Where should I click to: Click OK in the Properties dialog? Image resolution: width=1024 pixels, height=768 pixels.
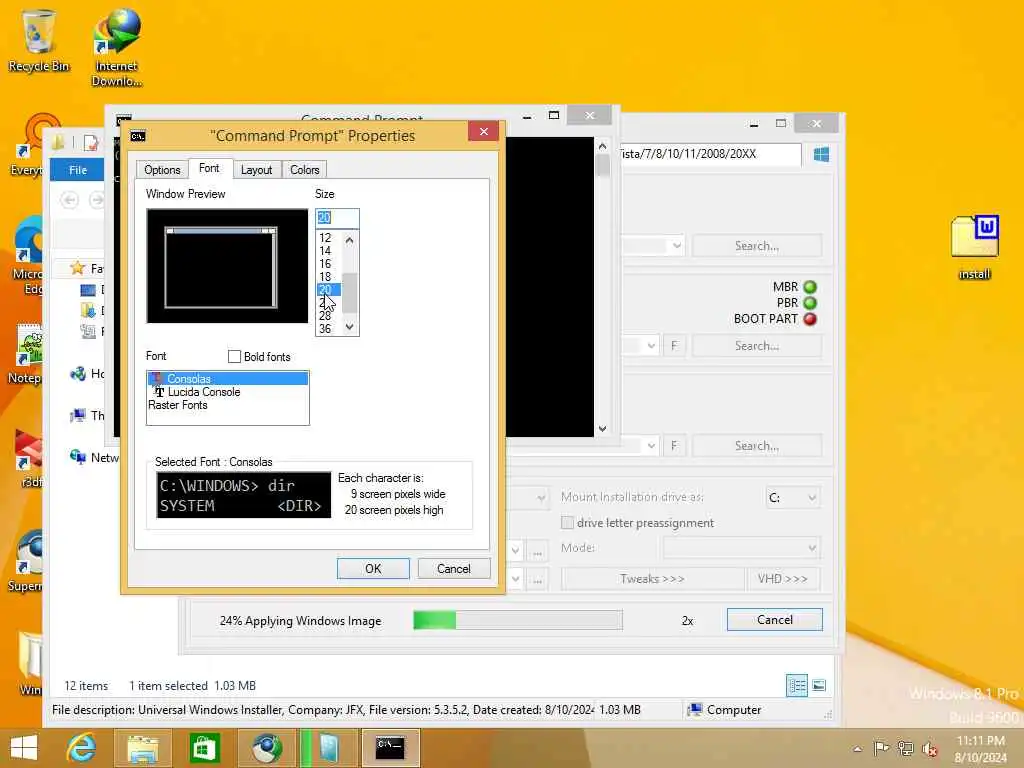pos(373,569)
